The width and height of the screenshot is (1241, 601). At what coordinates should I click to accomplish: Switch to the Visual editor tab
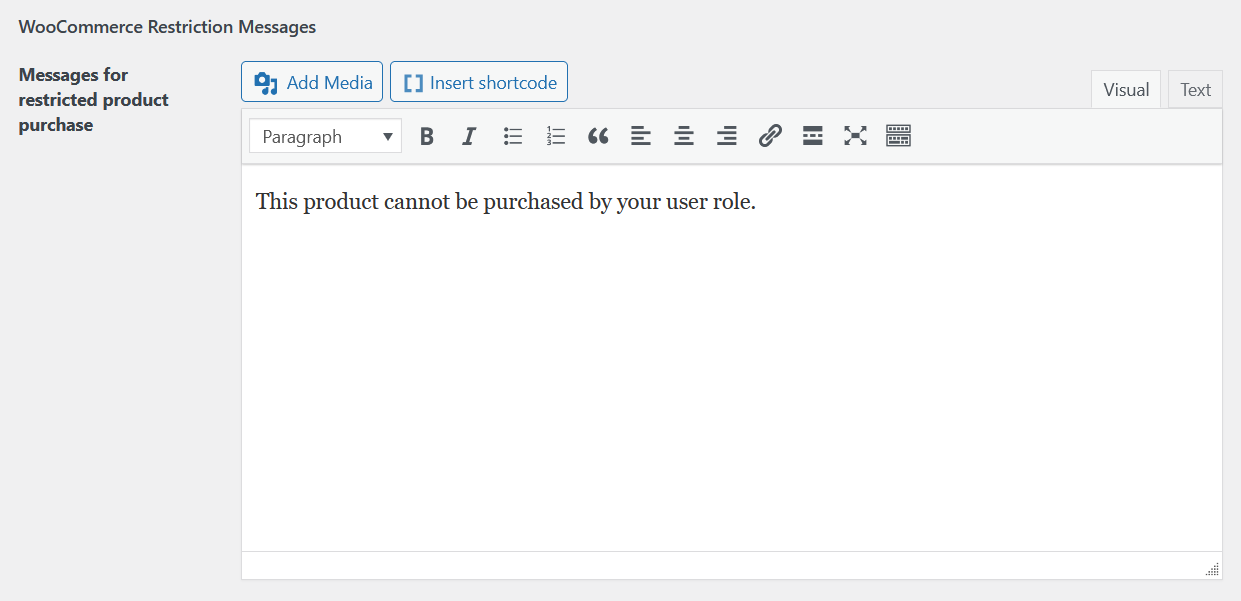tap(1126, 90)
